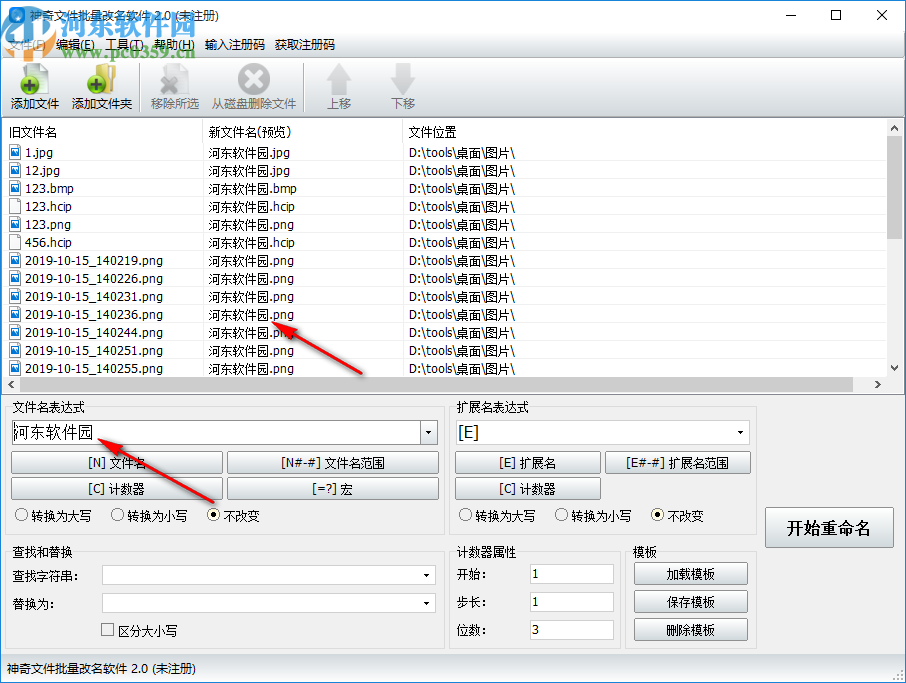Click the counter 开始 input field
Screen dimensions: 906x683
click(571, 574)
